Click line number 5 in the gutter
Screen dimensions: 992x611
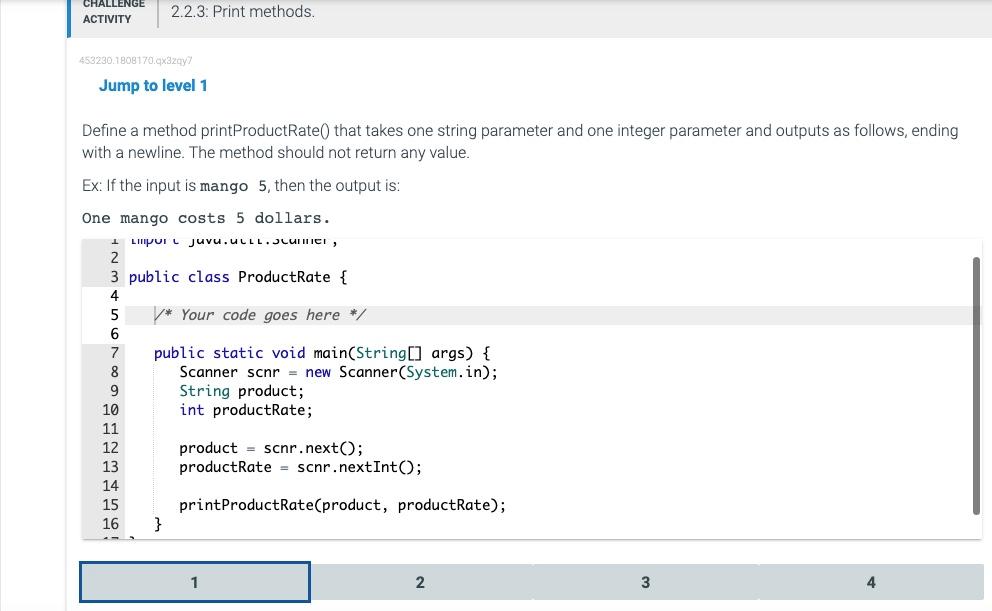115,315
